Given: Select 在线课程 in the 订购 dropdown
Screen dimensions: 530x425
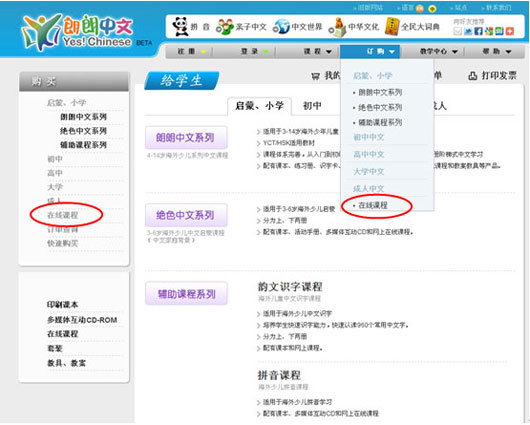Looking at the screenshot, I should [x=373, y=205].
